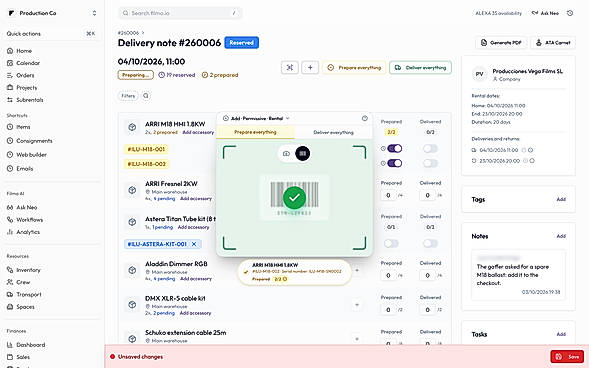
Task: Add accessory to DMX XLR-5 cable kit
Action: (195, 313)
